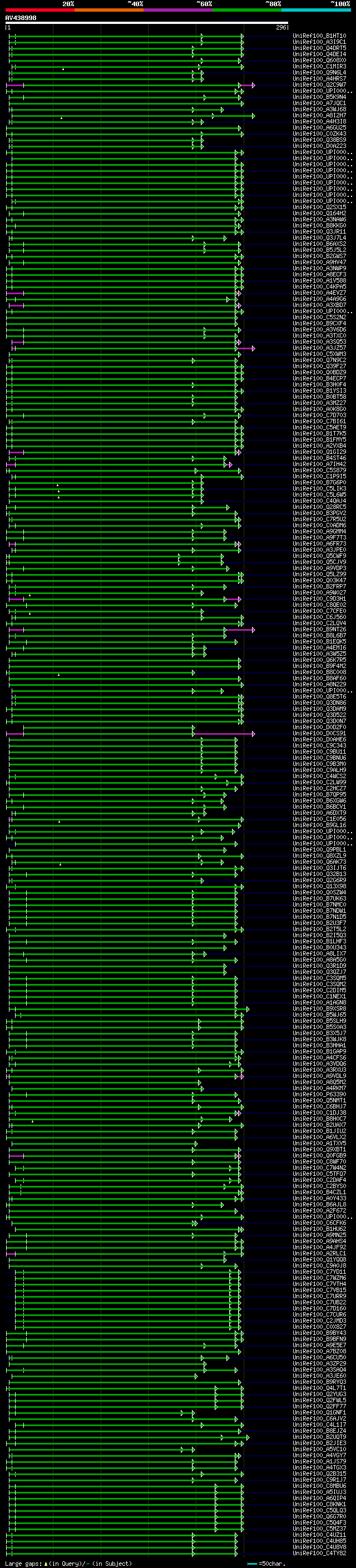Click the cyan 50char scale bar
Screen dimensions: 356x1568
click(x=252, y=1563)
